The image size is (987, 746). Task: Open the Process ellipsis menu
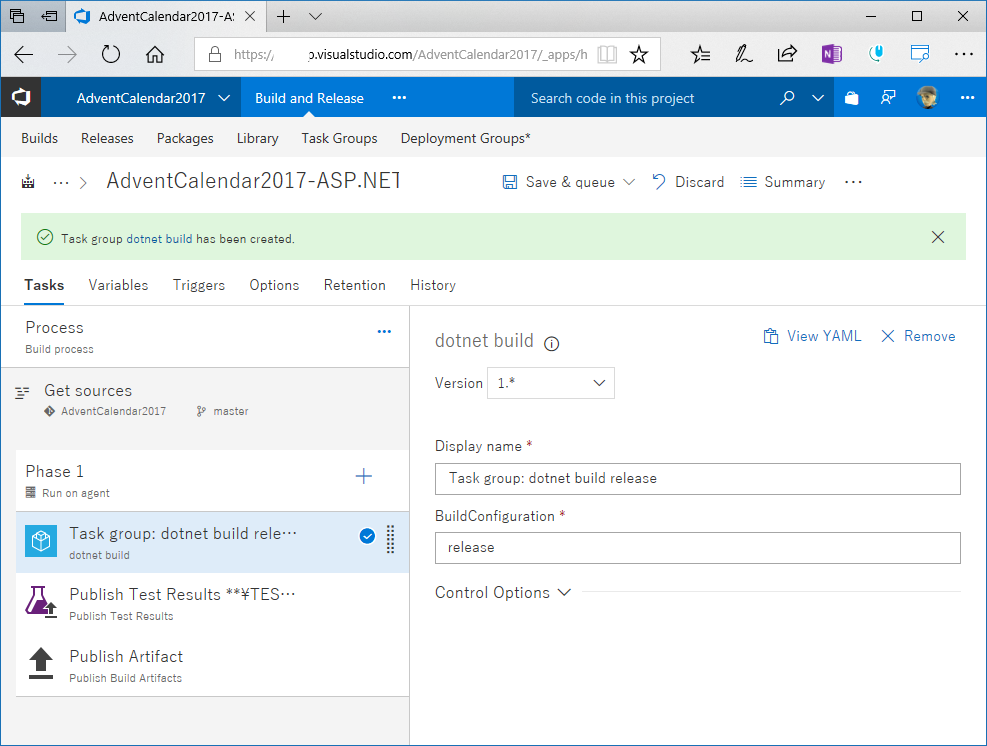coord(384,332)
